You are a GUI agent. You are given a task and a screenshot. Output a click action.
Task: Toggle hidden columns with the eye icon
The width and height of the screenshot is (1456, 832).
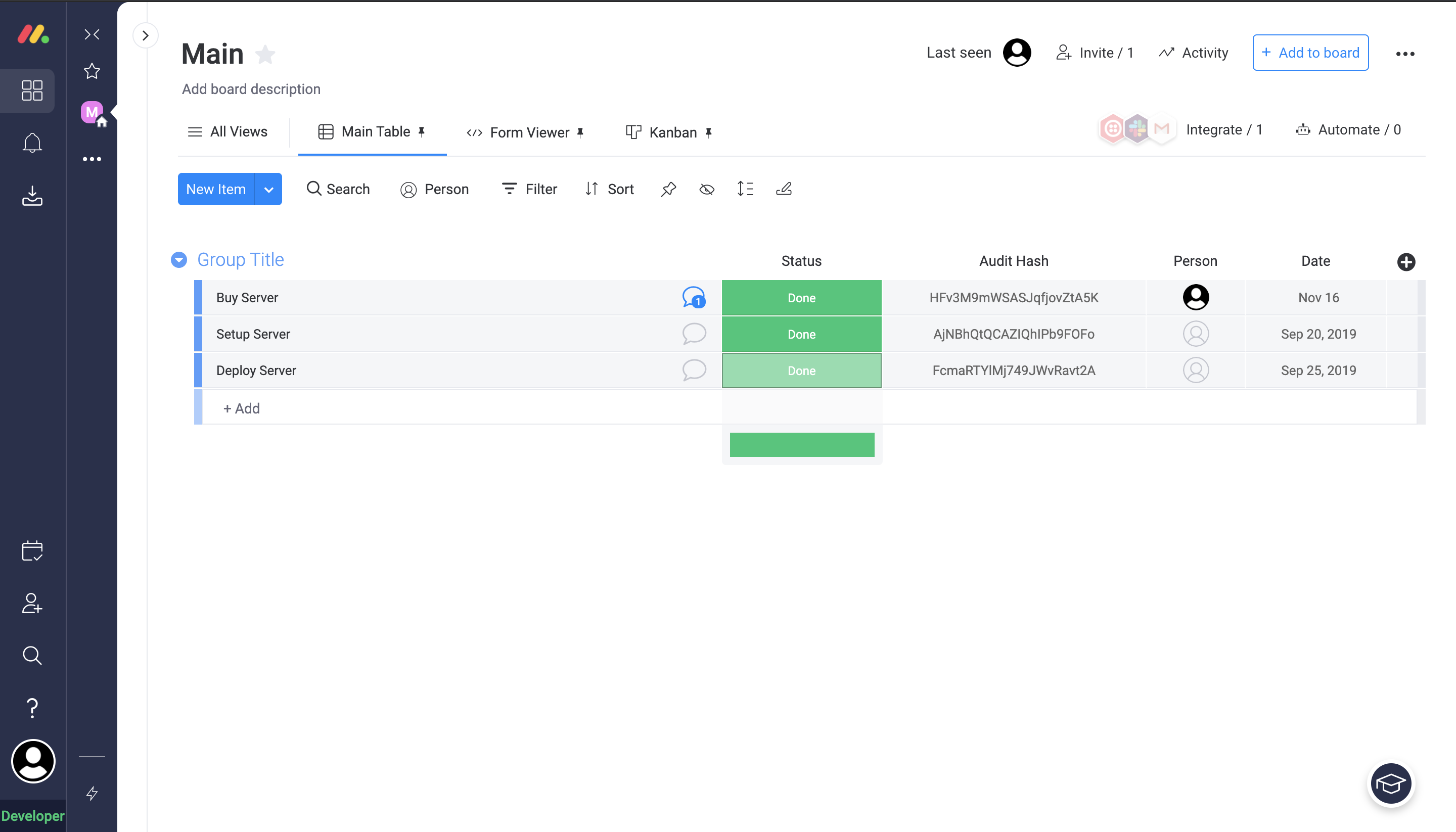click(706, 189)
